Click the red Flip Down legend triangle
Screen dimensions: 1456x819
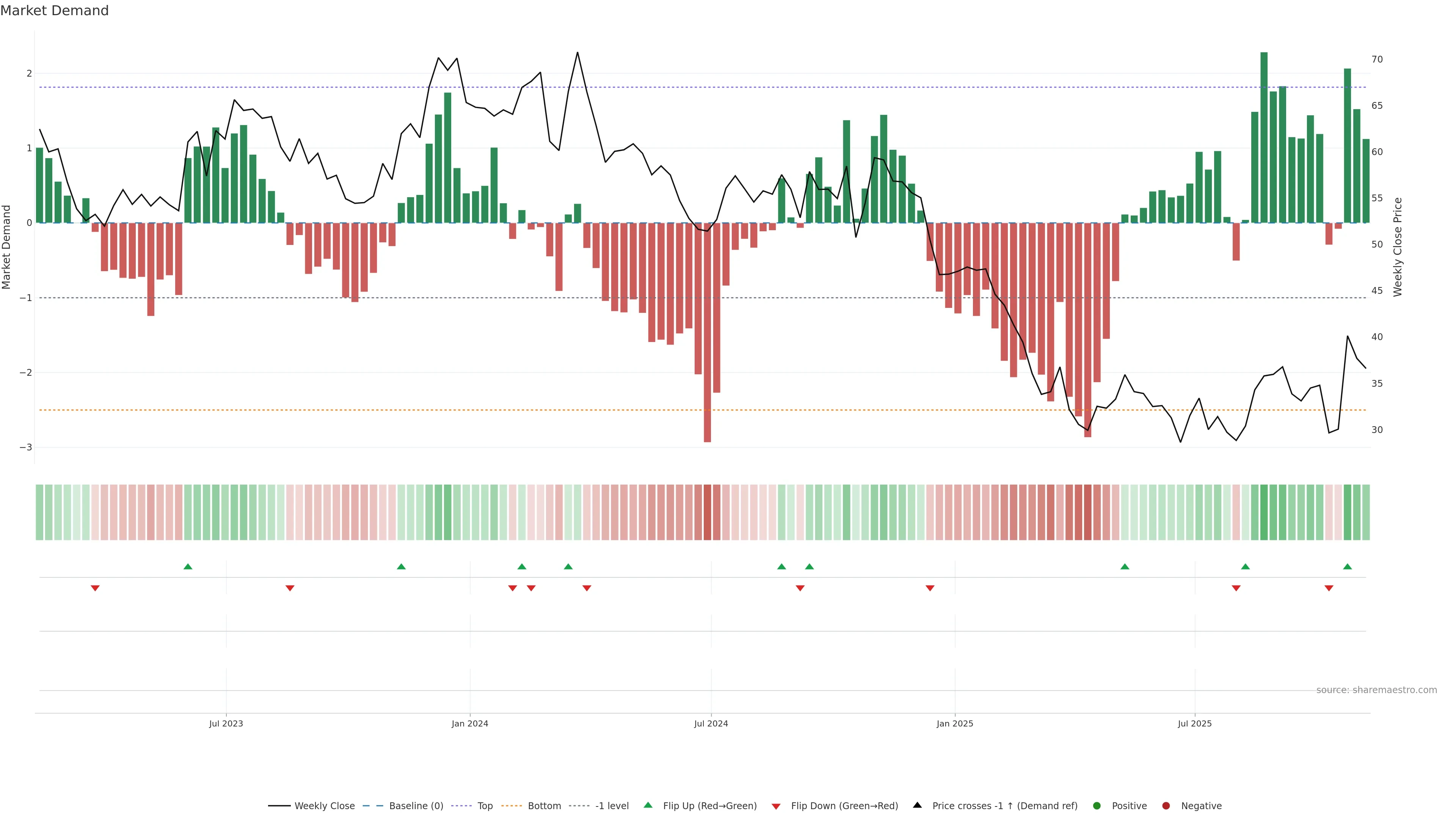[x=776, y=806]
